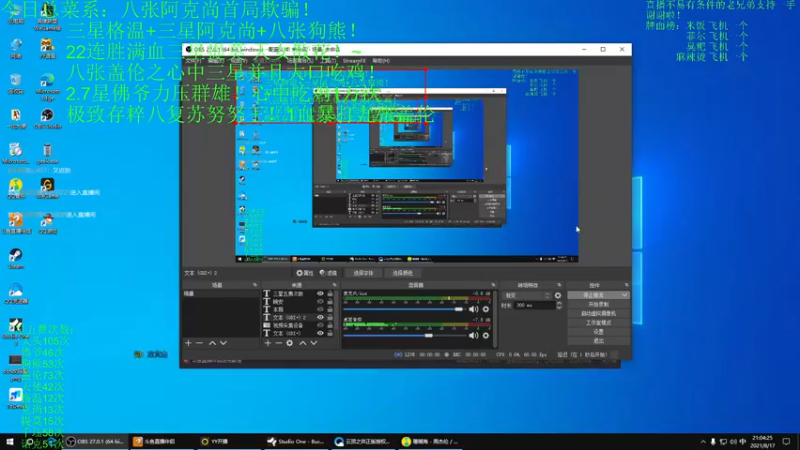Start the virtual camera button
Image resolution: width=800 pixels, height=450 pixels.
pyautogui.click(x=598, y=314)
